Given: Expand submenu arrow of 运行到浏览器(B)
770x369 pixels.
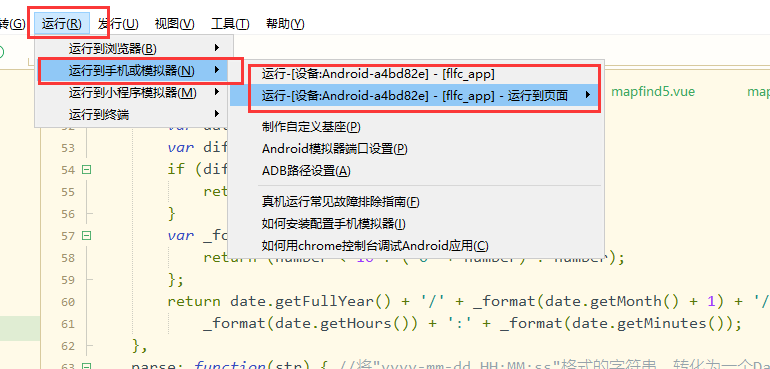Looking at the screenshot, I should [x=217, y=48].
